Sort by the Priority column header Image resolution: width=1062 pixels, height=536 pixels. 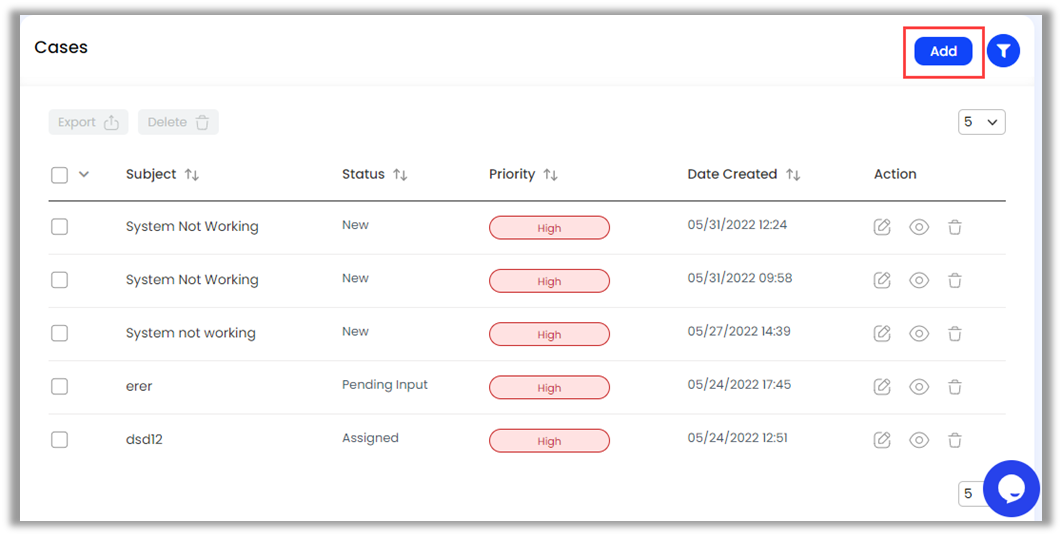[x=550, y=175]
